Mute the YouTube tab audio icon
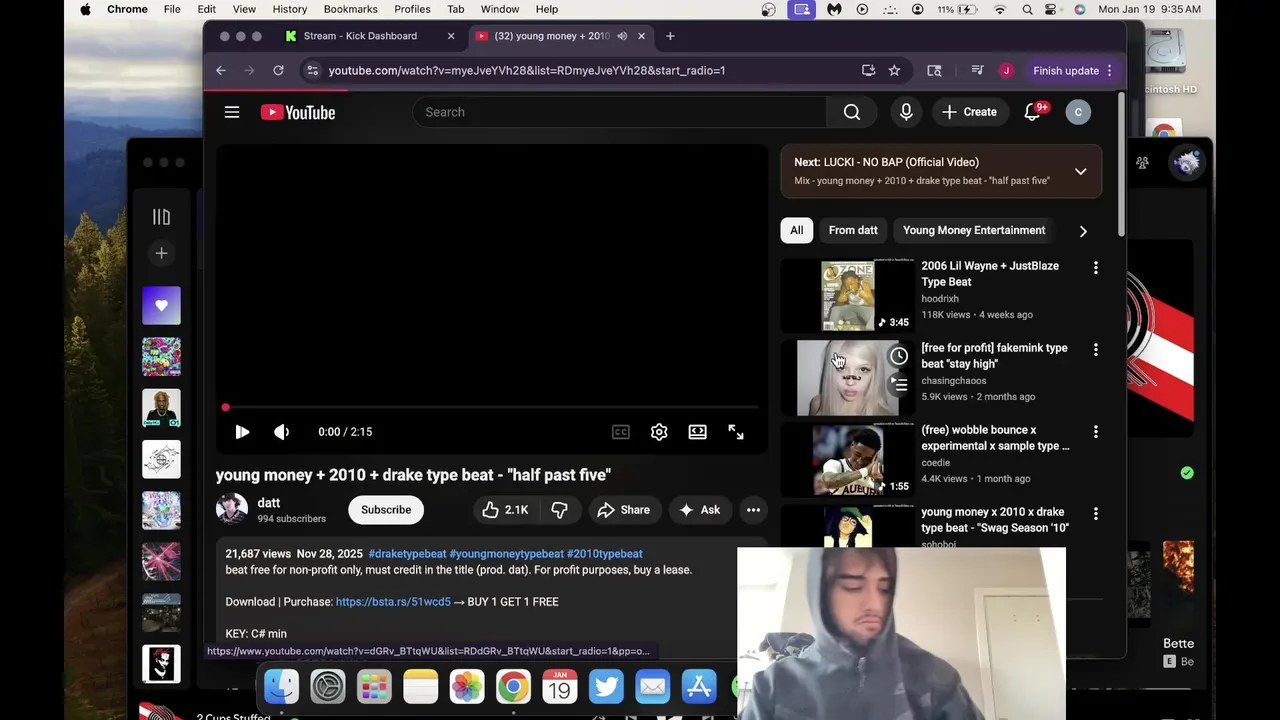This screenshot has width=1280, height=720. [x=622, y=36]
